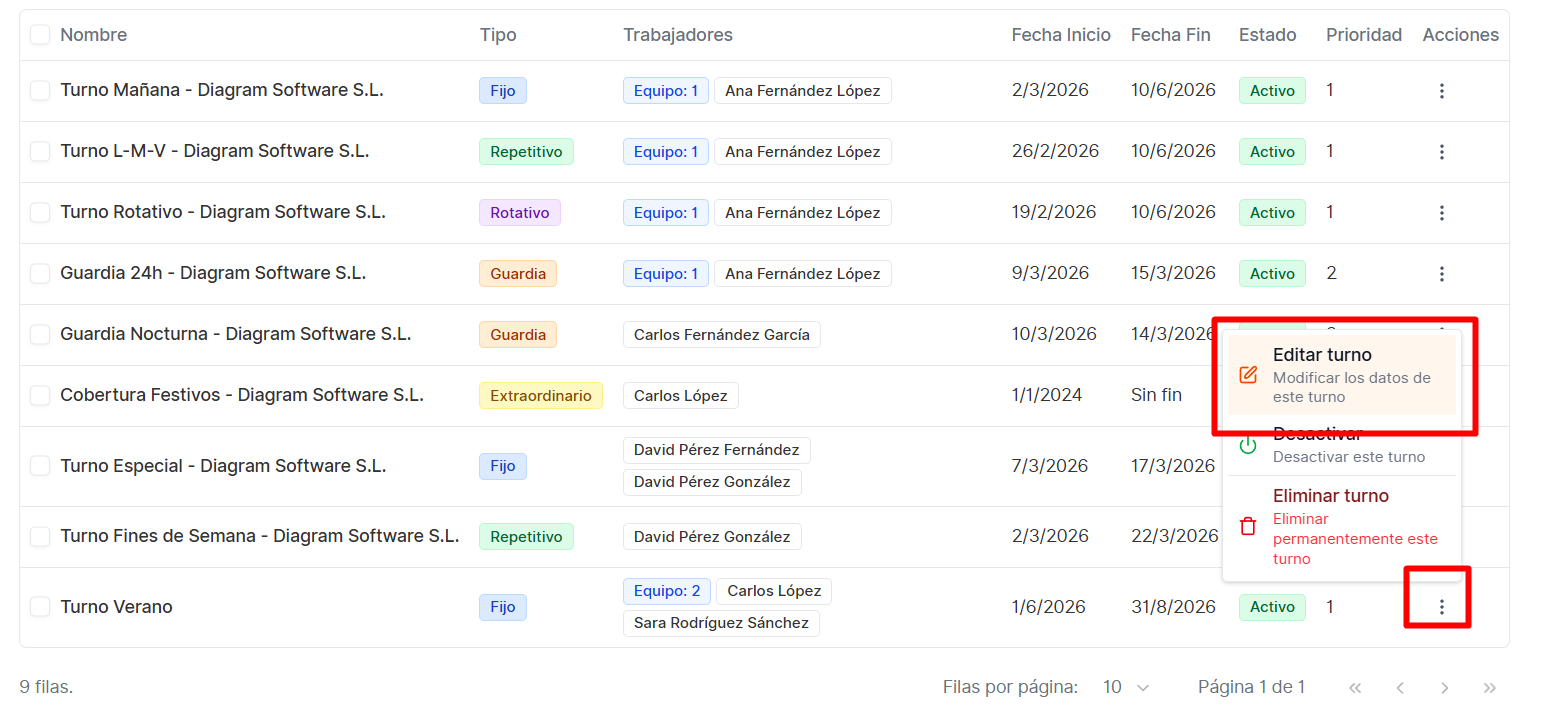The width and height of the screenshot is (1550, 720).
Task: Click the Equipo: 2 badge in Turno Verano
Action: 667,591
